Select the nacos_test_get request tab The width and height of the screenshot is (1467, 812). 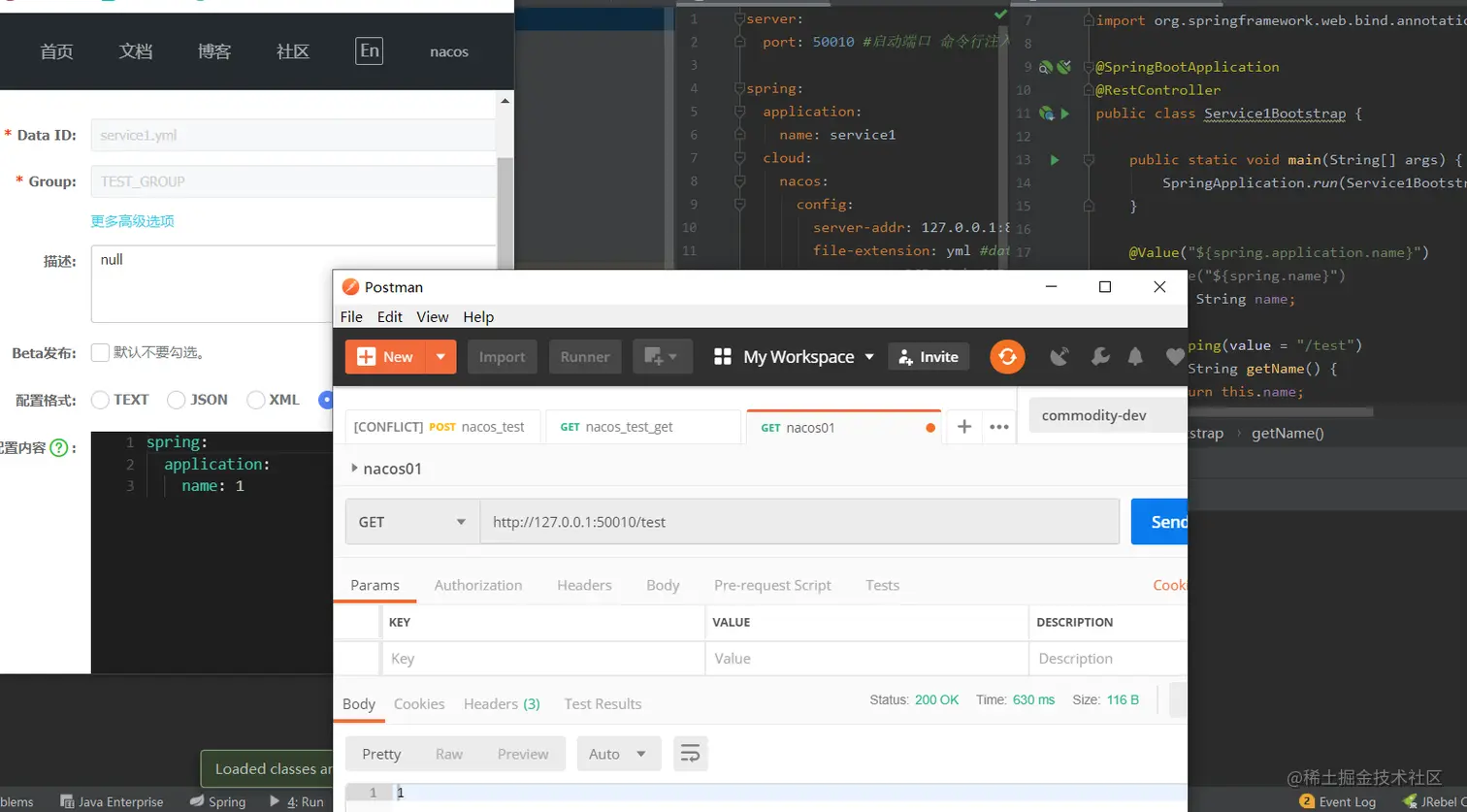643,427
